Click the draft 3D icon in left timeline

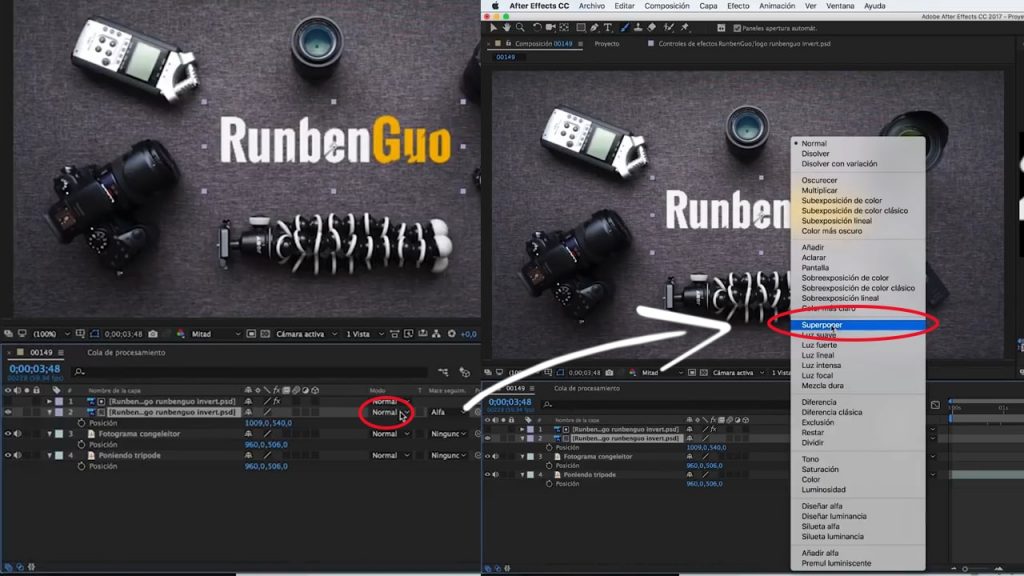click(464, 372)
